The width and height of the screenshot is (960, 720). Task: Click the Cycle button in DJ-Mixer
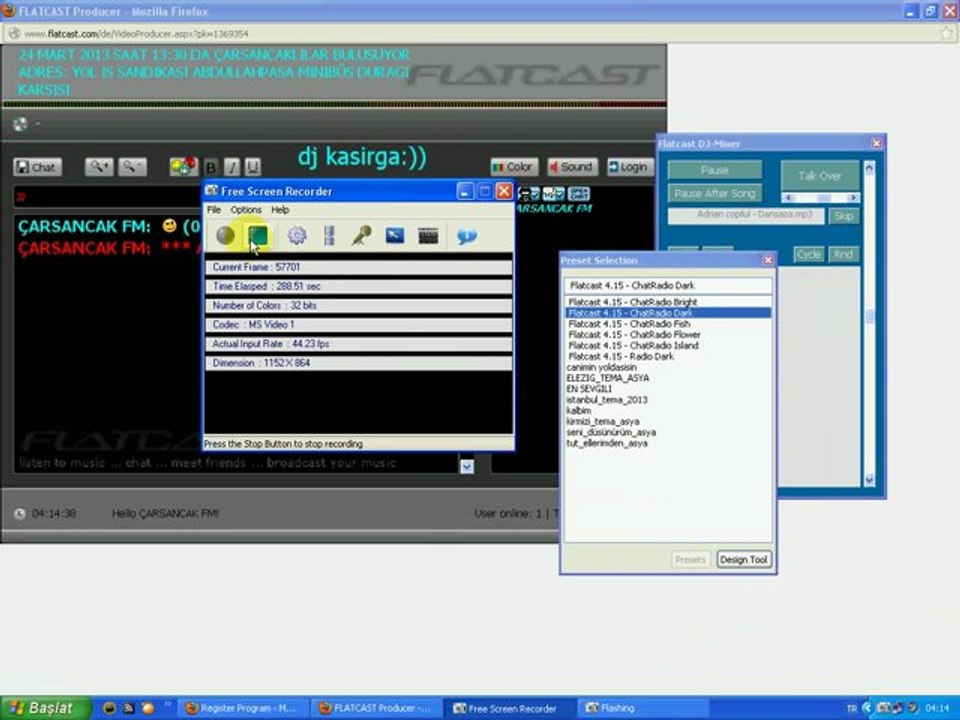coord(809,254)
